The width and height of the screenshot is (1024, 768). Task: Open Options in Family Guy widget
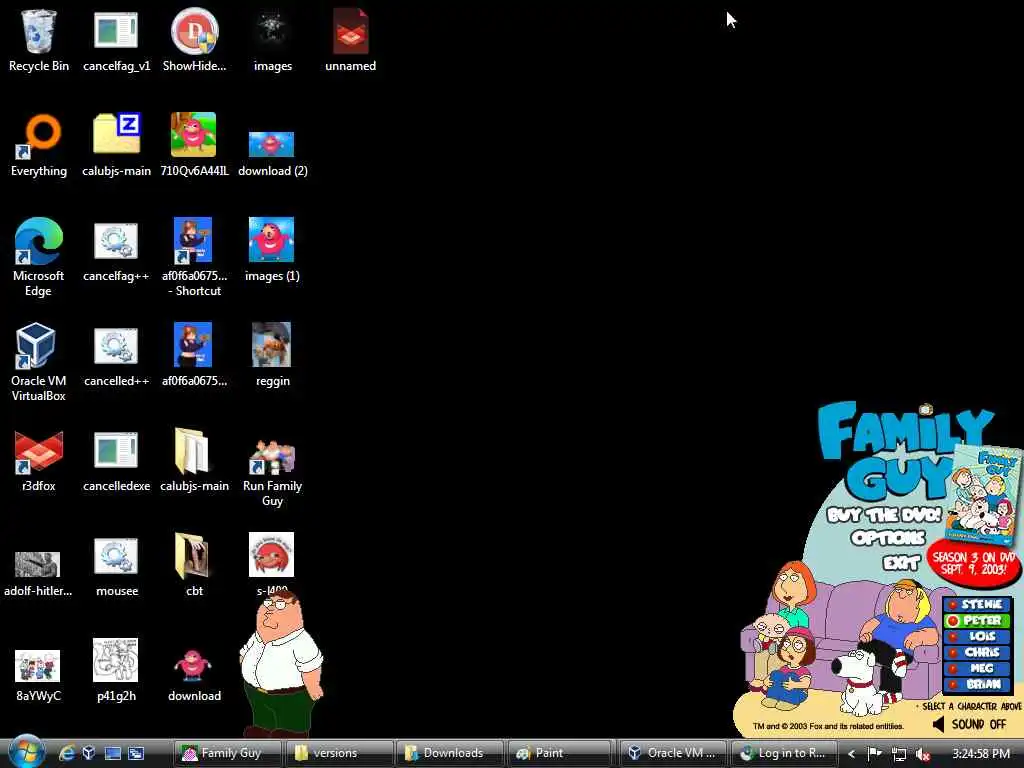(x=888, y=538)
